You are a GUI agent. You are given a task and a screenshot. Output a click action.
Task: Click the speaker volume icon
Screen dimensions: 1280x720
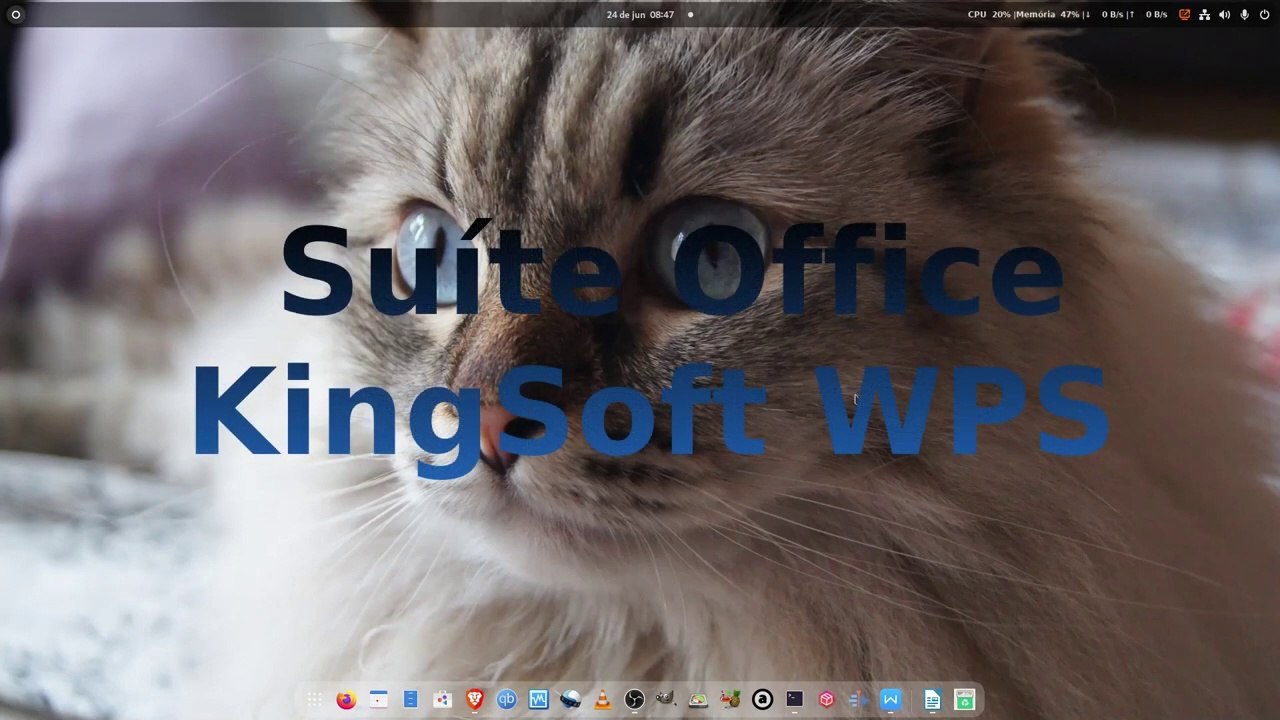tap(1225, 15)
